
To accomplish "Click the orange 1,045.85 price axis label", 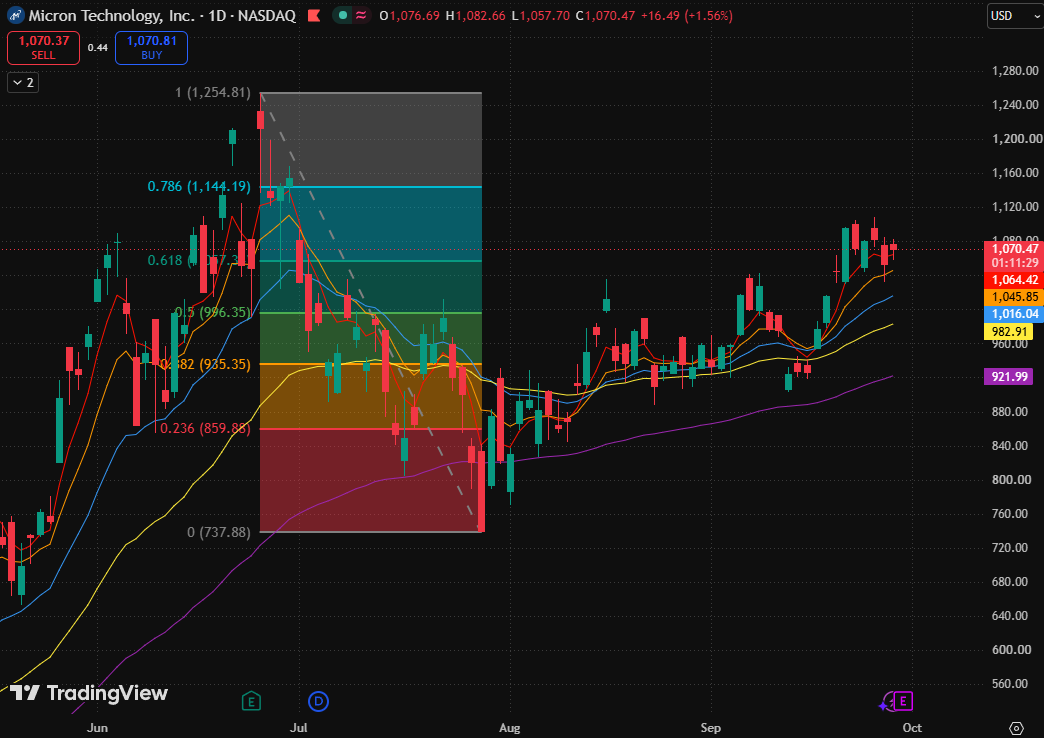I will (x=1014, y=297).
